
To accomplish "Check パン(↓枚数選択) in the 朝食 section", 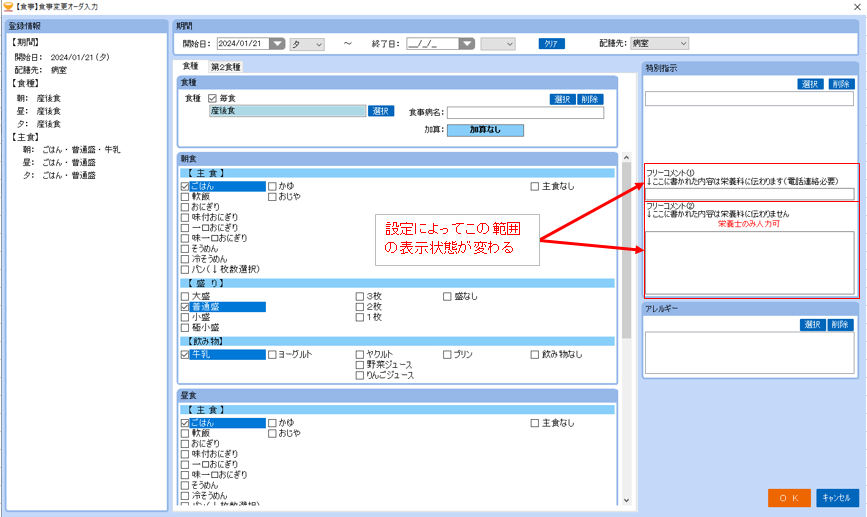I will click(x=185, y=270).
